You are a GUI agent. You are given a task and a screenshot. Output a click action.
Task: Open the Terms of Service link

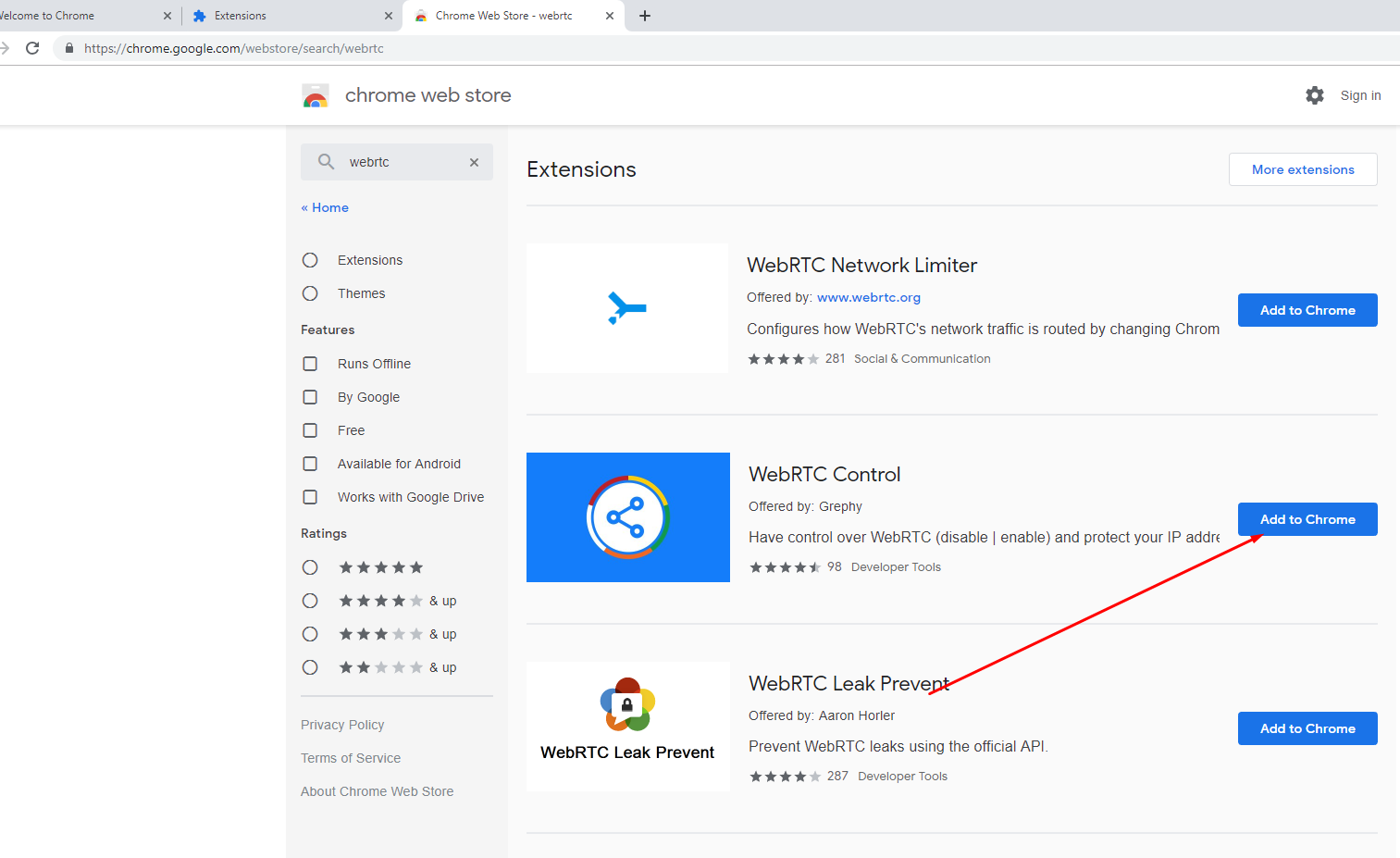351,758
